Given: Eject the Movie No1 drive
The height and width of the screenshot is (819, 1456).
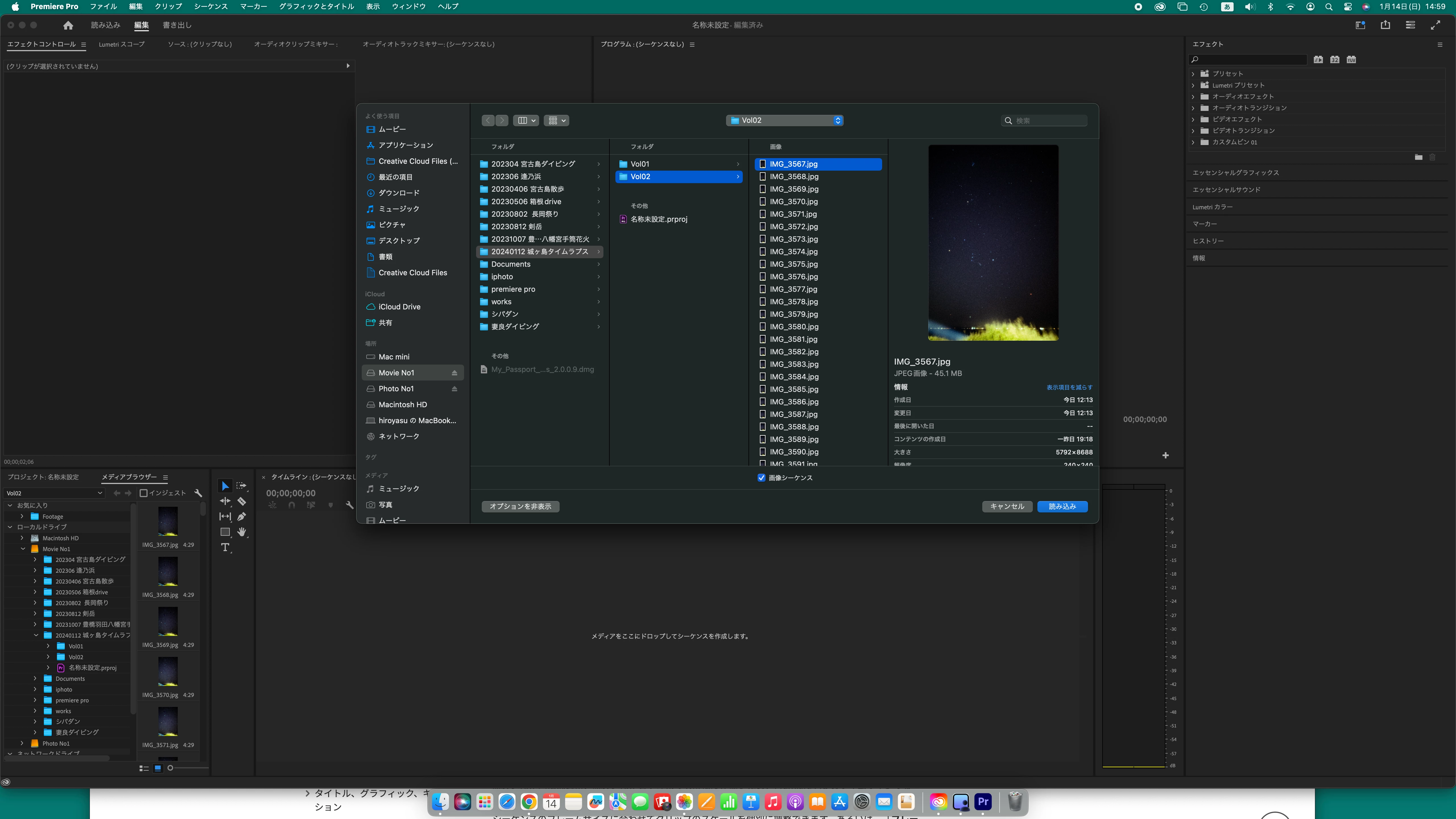Looking at the screenshot, I should 454,373.
